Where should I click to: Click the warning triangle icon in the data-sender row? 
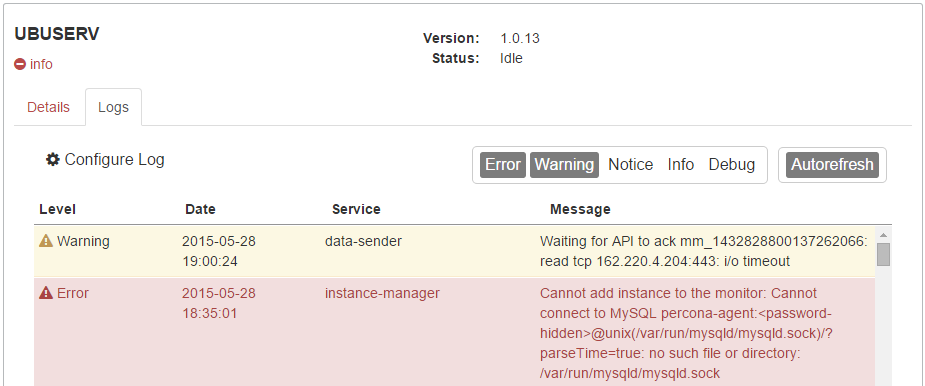click(46, 241)
